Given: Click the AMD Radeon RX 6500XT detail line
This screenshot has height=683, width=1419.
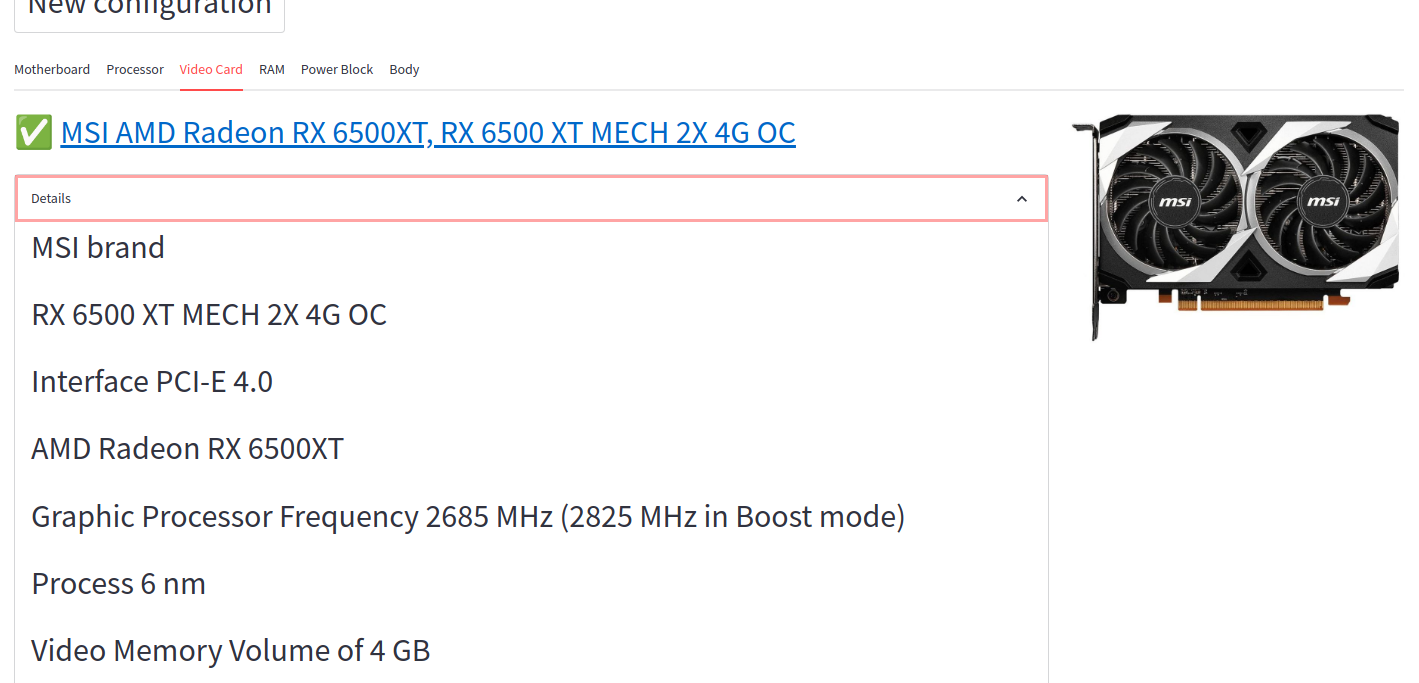Looking at the screenshot, I should pyautogui.click(x=187, y=449).
